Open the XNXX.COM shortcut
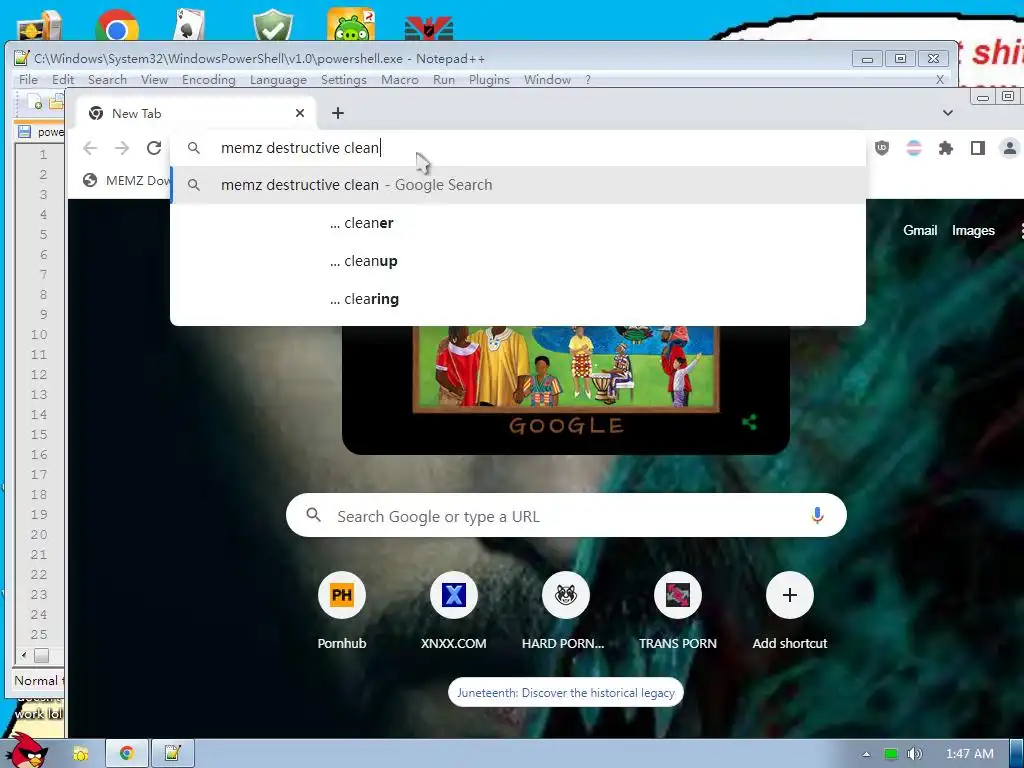Image resolution: width=1024 pixels, height=768 pixels. (453, 610)
